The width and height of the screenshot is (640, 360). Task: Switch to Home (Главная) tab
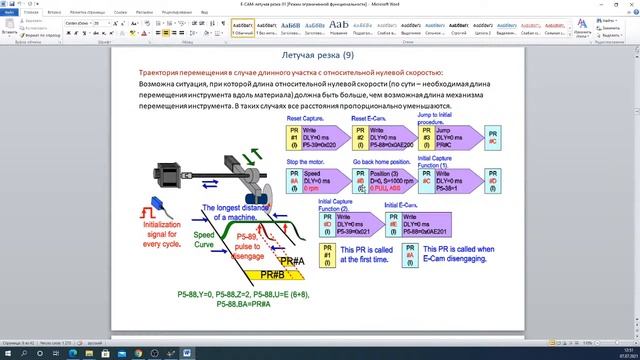(31, 13)
